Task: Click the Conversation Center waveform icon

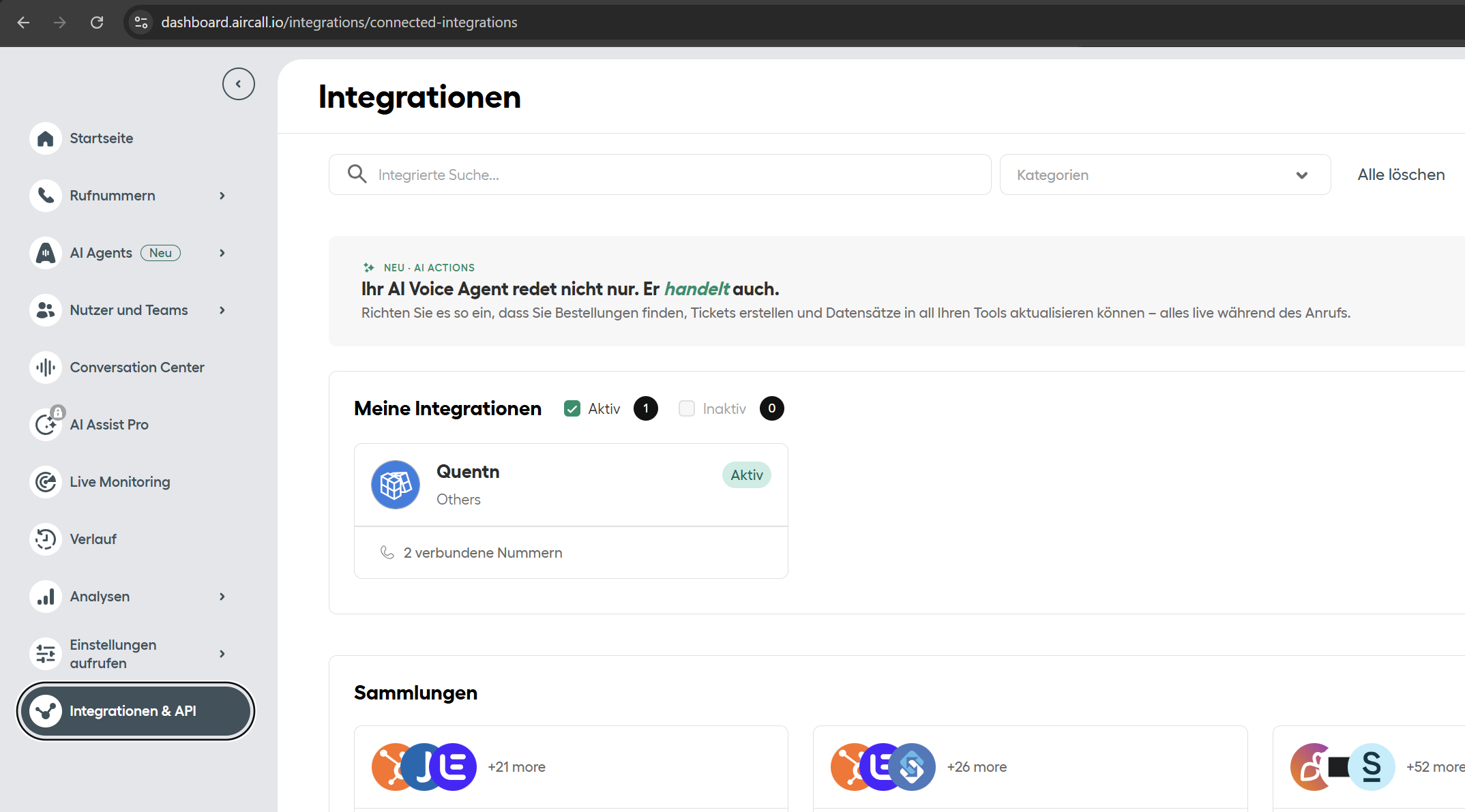Action: 46,367
